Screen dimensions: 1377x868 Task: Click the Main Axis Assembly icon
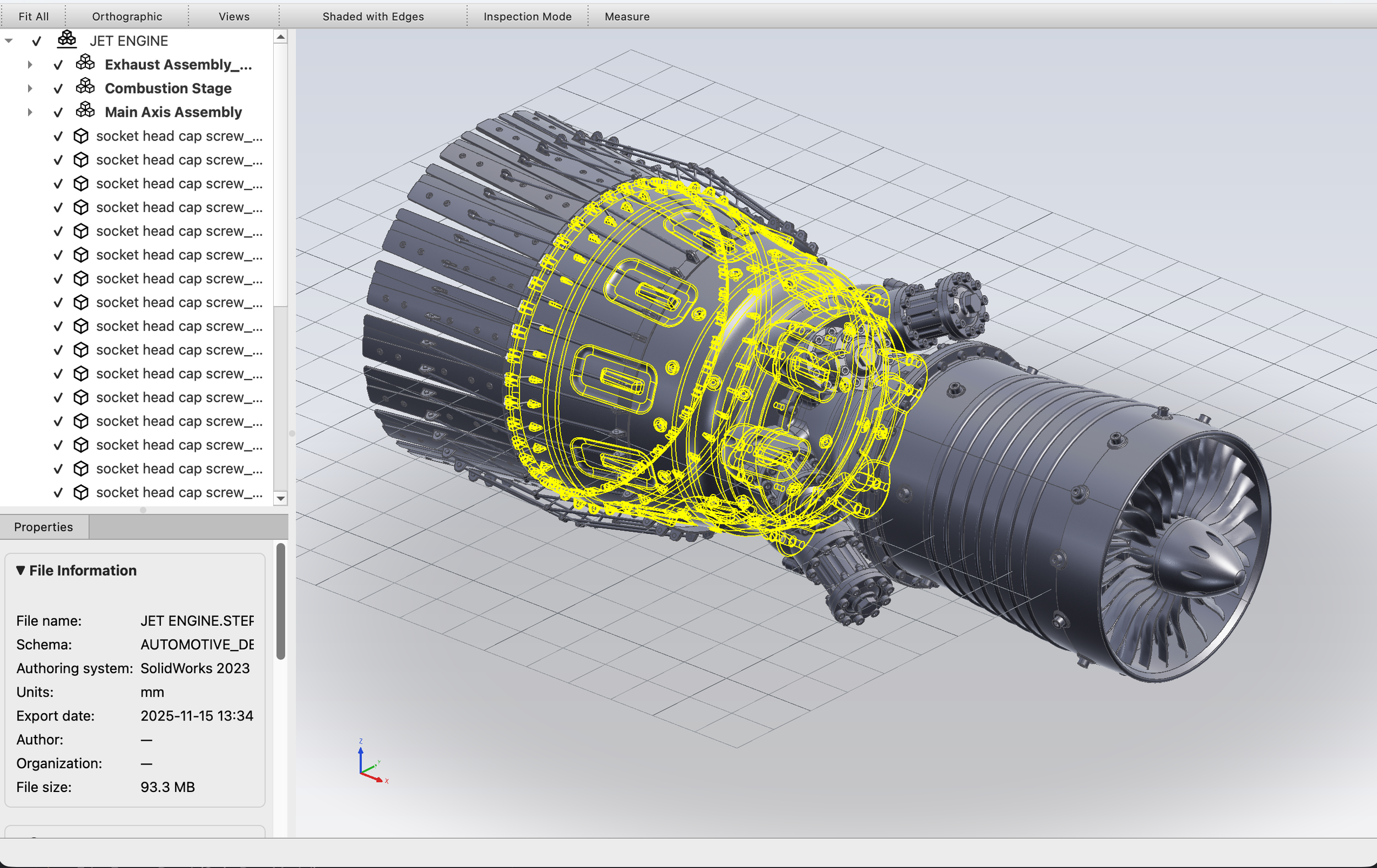86,110
